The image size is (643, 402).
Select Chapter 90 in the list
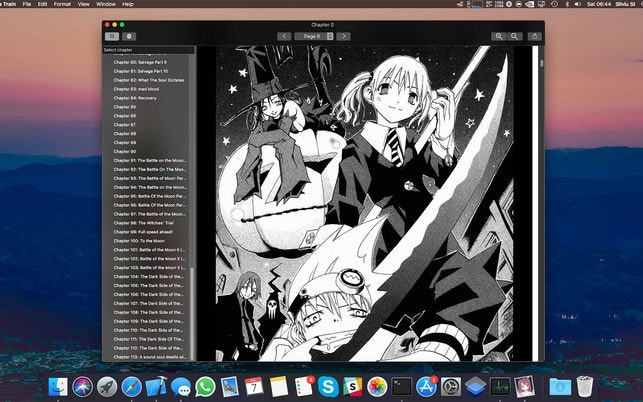[x=125, y=152]
